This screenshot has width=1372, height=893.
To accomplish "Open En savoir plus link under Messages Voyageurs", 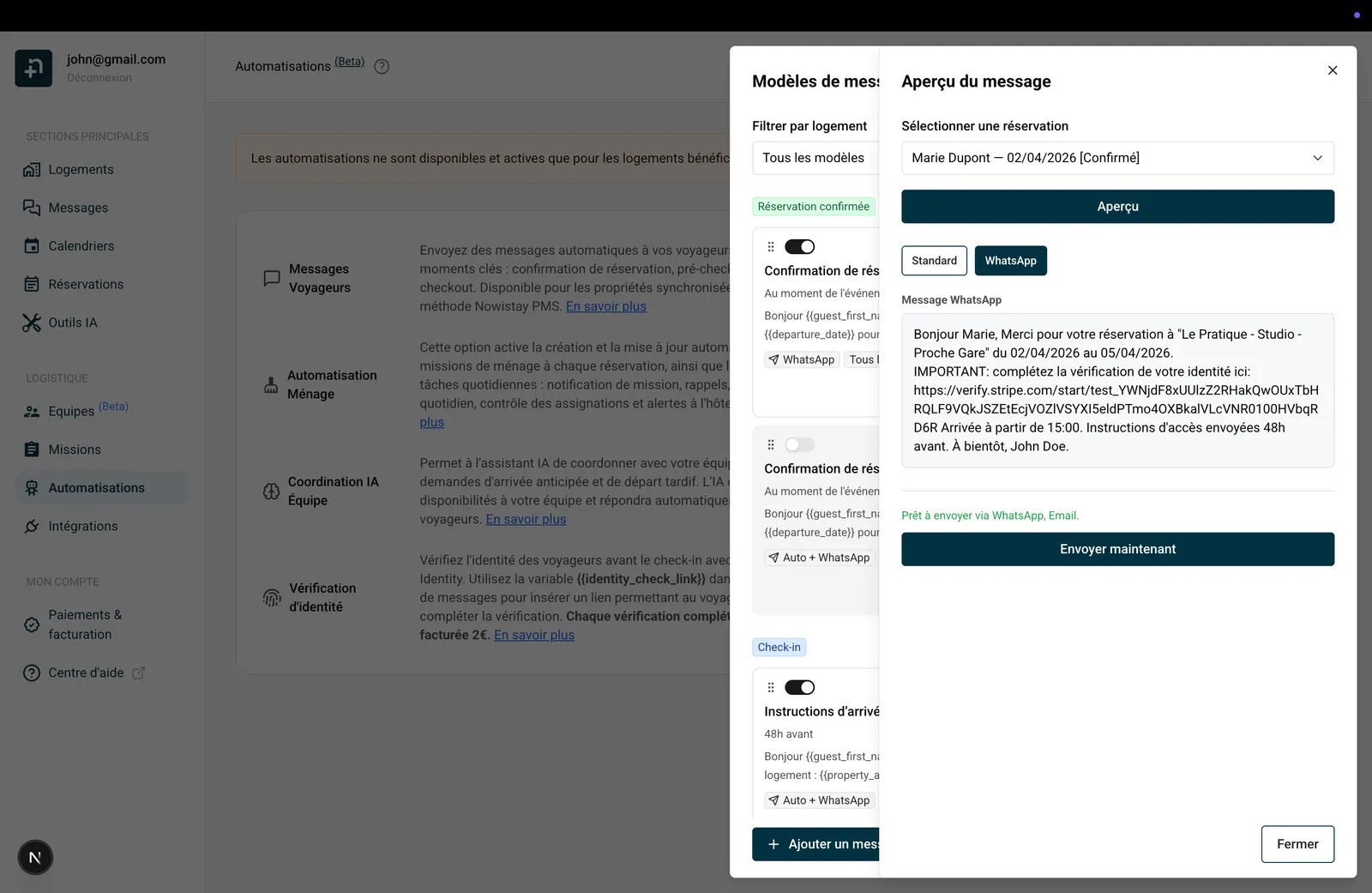I will tap(605, 306).
